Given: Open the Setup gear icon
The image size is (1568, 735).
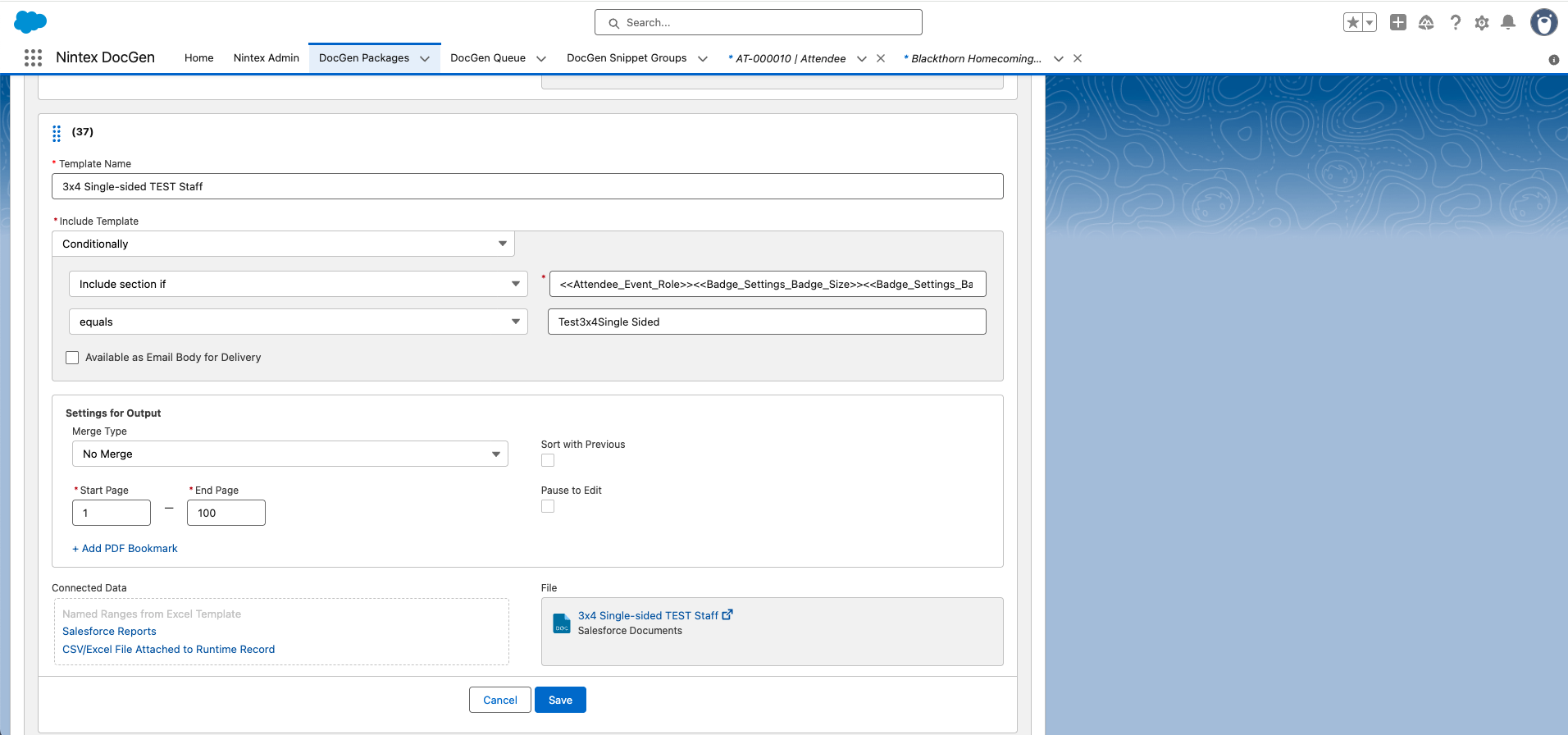Looking at the screenshot, I should pyautogui.click(x=1482, y=23).
